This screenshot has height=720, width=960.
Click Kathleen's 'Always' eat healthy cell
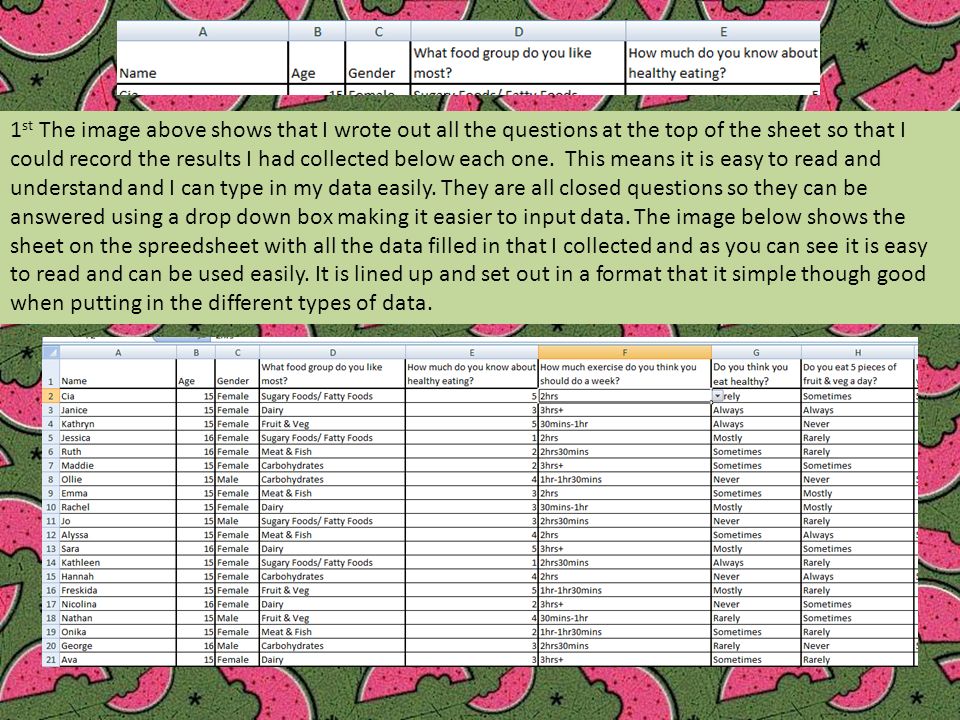click(x=756, y=563)
